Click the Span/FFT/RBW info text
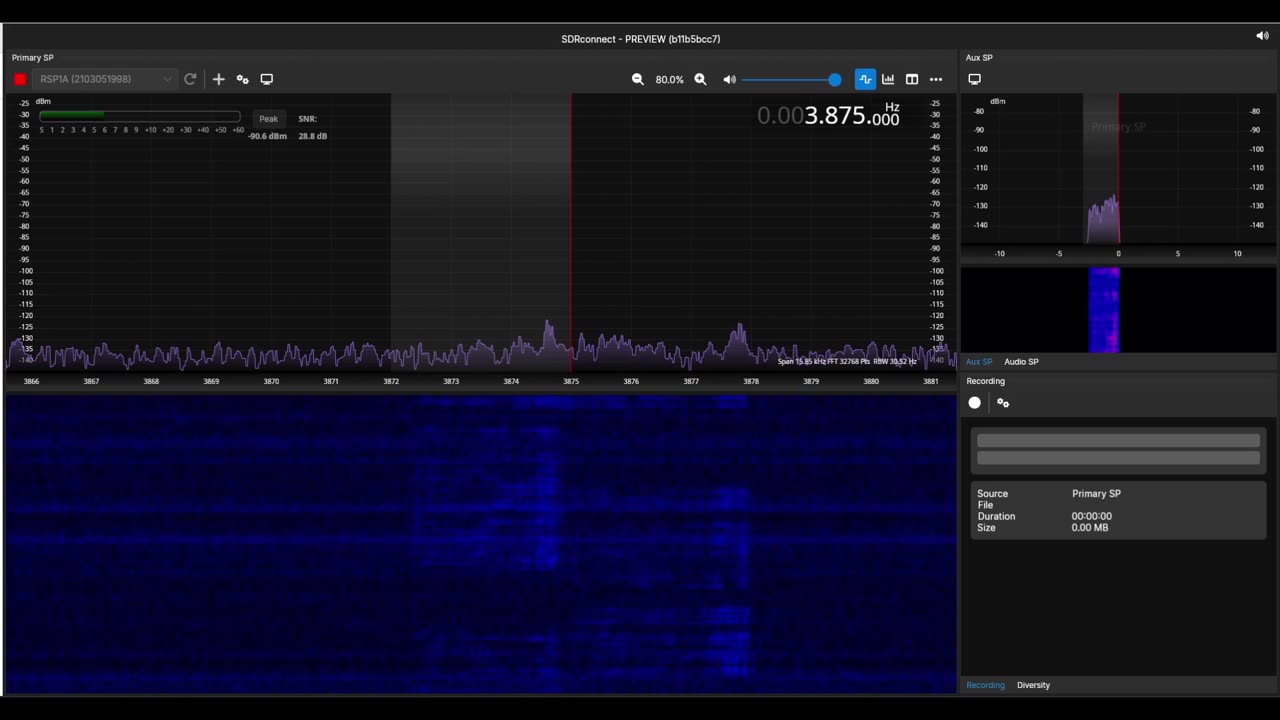Viewport: 1280px width, 720px height. pyautogui.click(x=847, y=361)
